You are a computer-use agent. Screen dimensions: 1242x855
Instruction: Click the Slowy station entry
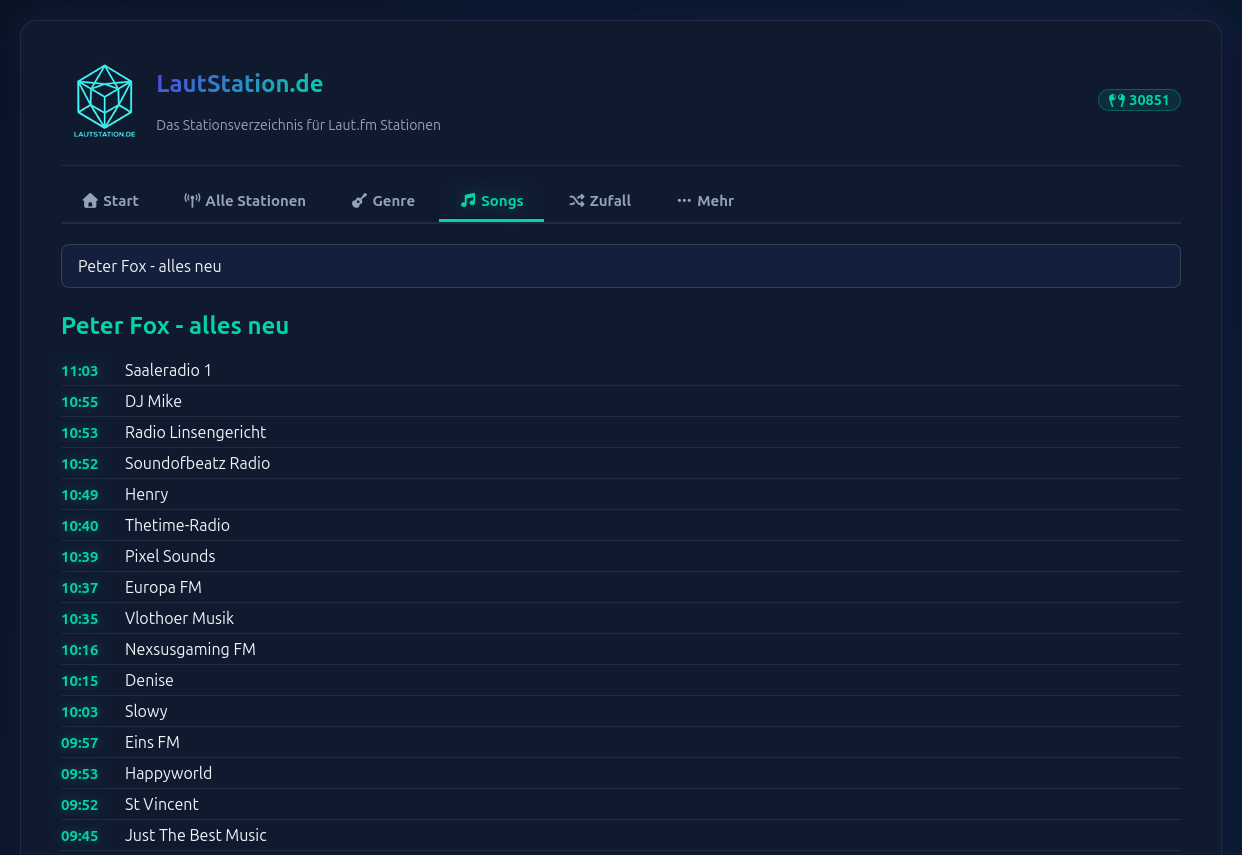pos(146,711)
